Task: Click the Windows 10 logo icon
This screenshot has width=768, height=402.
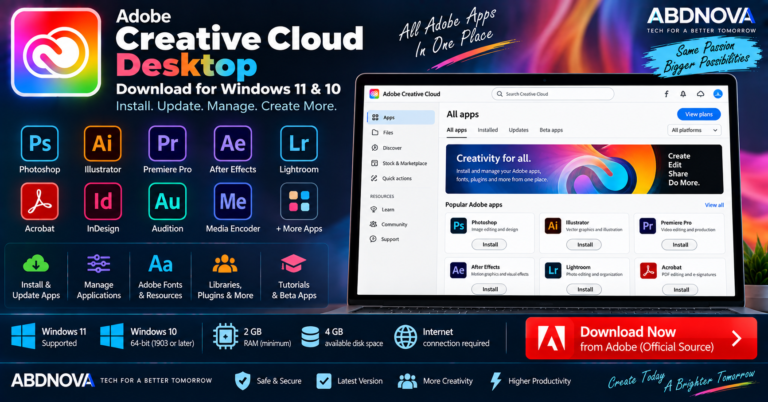Action: 112,336
